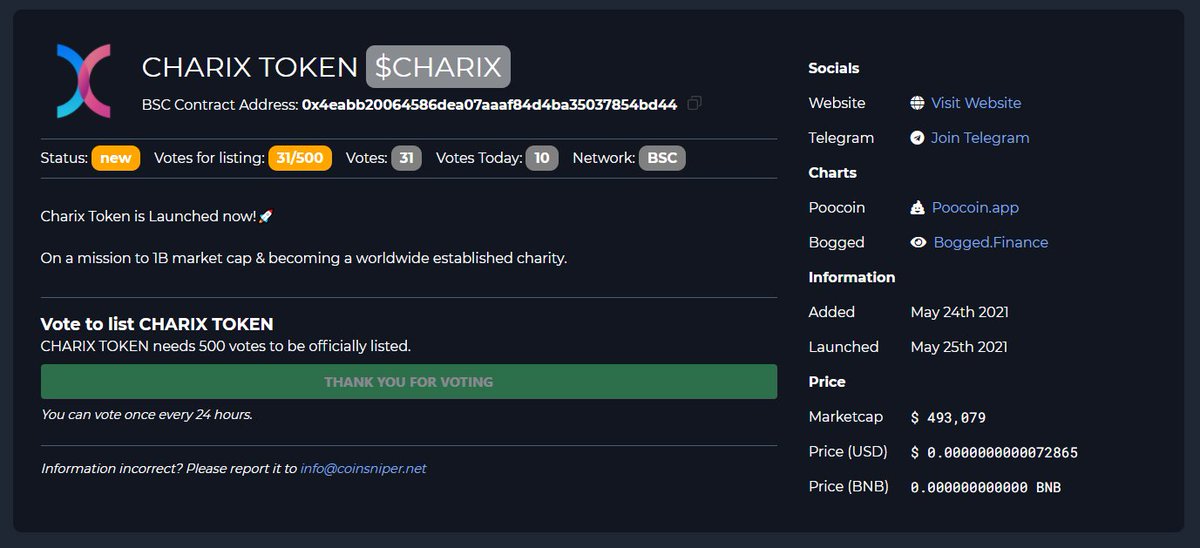Click the 31/500 votes for listing badge
Image resolution: width=1200 pixels, height=548 pixels.
coord(300,158)
